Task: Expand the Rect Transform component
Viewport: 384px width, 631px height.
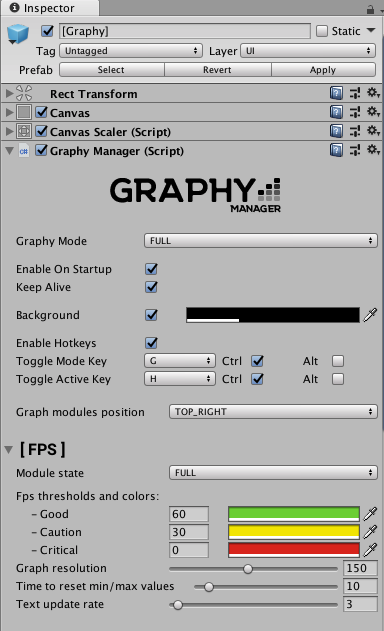Action: pyautogui.click(x=9, y=94)
